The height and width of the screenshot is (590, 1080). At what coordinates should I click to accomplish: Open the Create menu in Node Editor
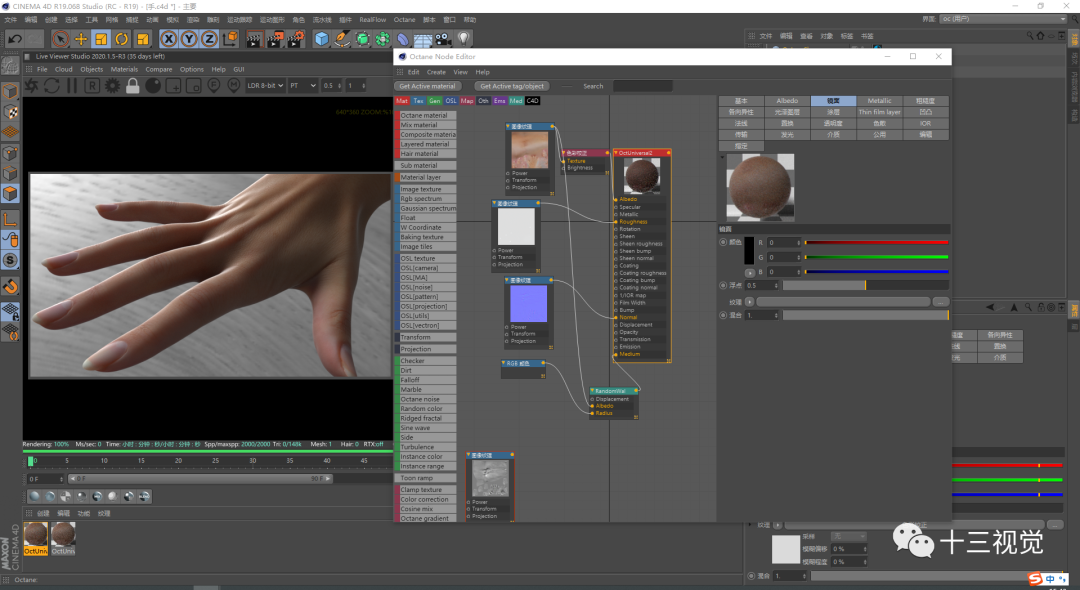coord(436,72)
